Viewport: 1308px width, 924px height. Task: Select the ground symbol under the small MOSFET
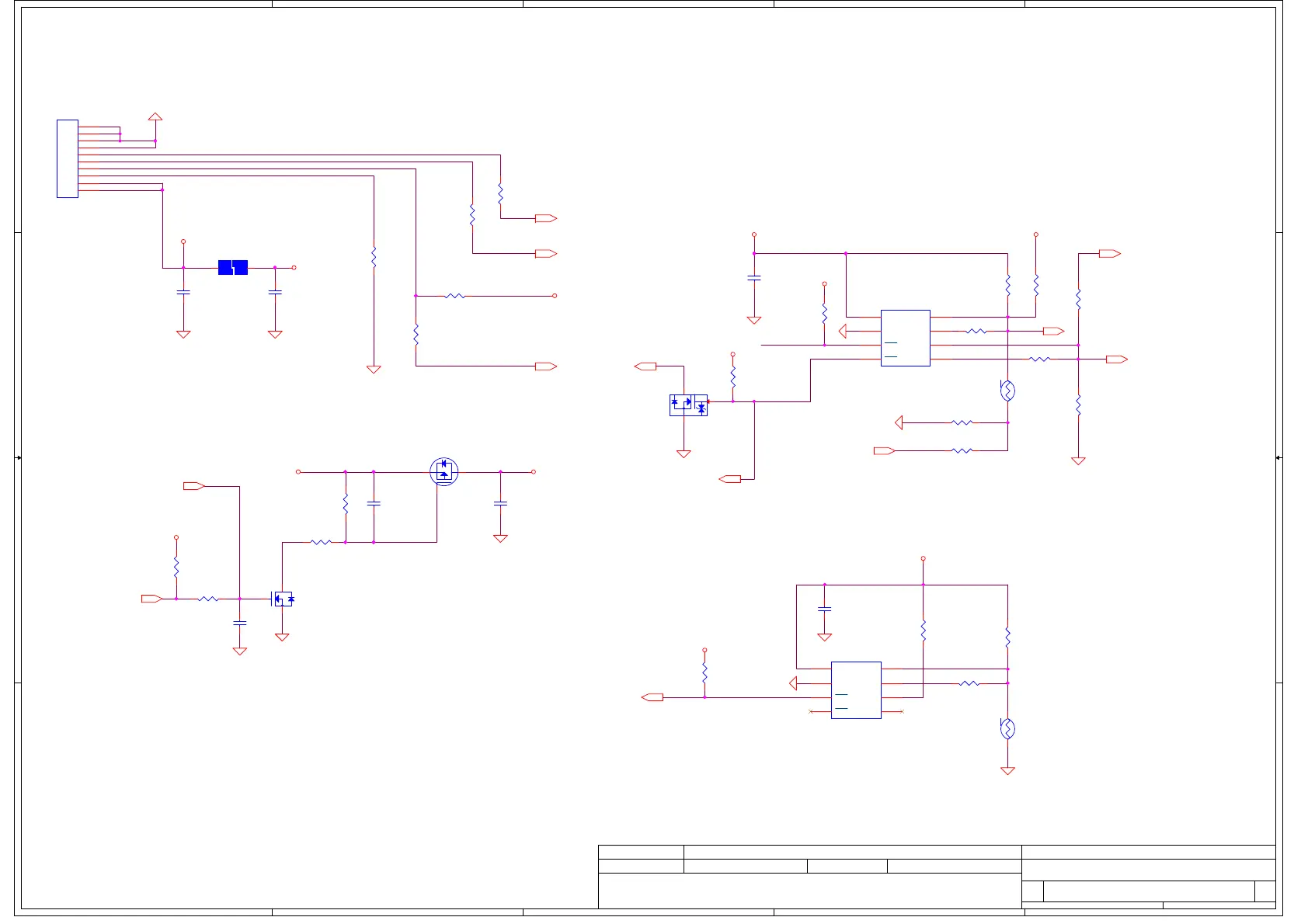[x=282, y=637]
